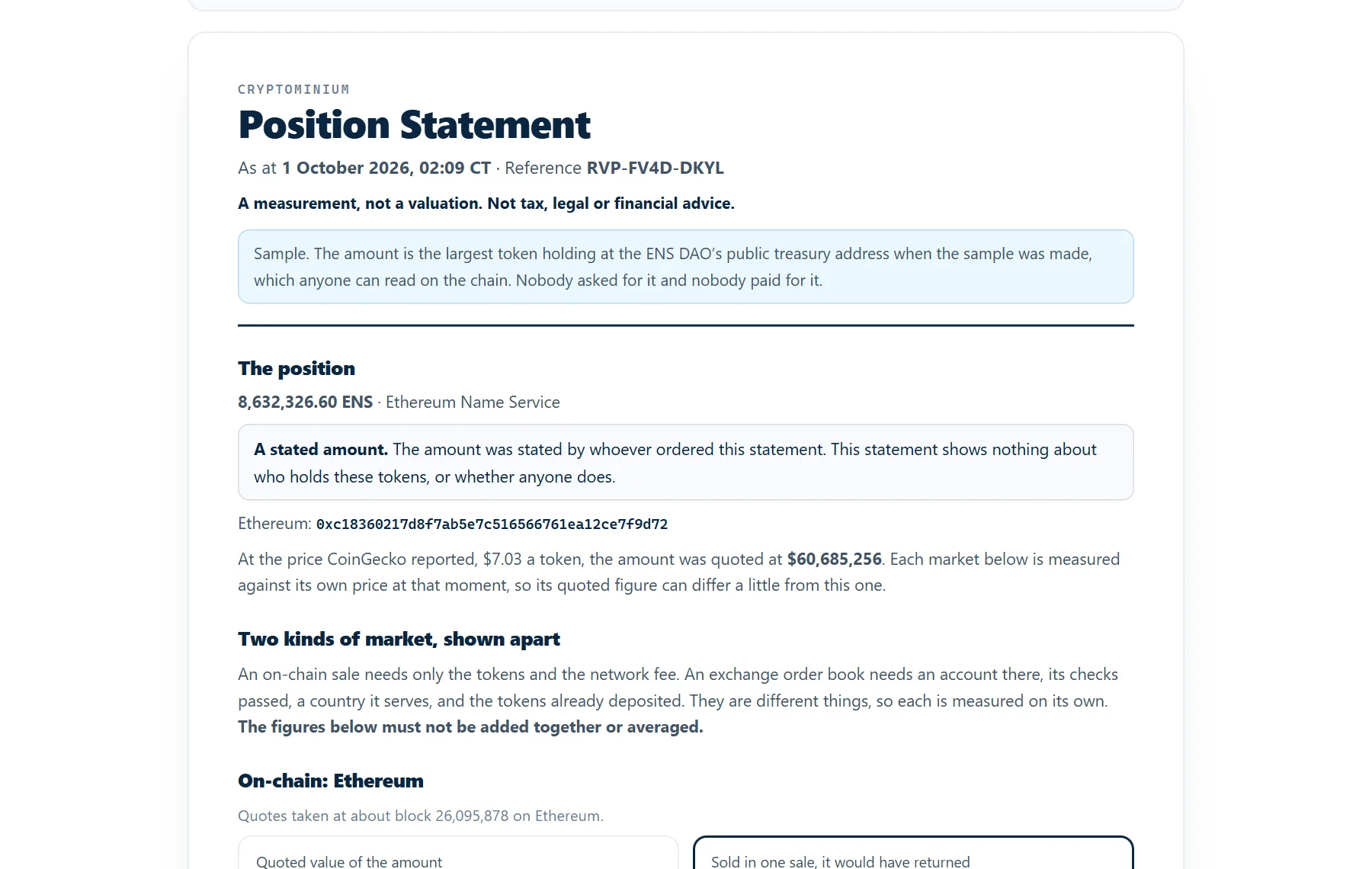Click the "Ethereum Name Service" token name
This screenshot has width=1372, height=869.
[473, 402]
